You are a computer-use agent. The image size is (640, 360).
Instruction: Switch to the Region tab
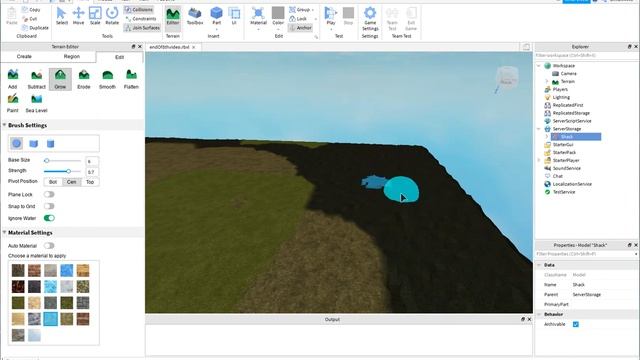point(72,56)
